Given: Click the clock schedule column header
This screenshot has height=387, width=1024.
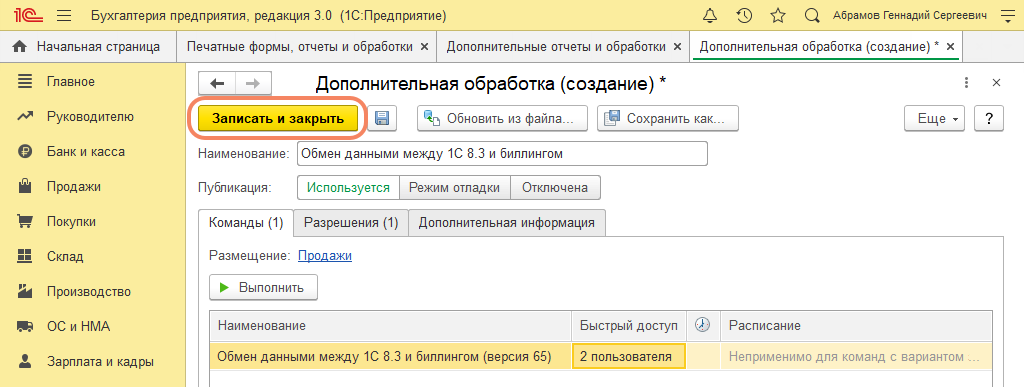Looking at the screenshot, I should [703, 325].
